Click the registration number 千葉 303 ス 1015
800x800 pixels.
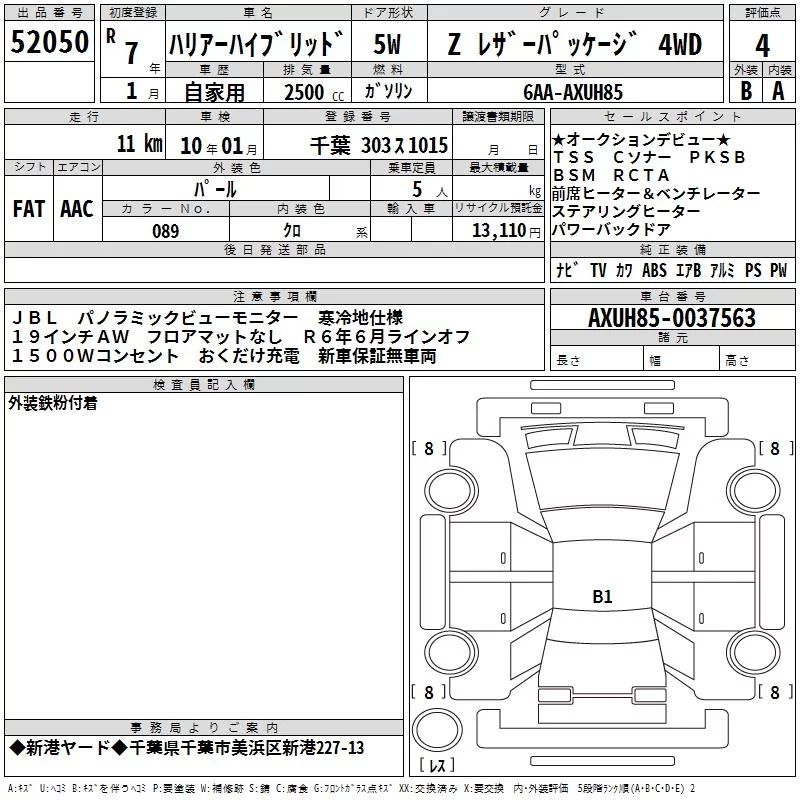point(379,146)
